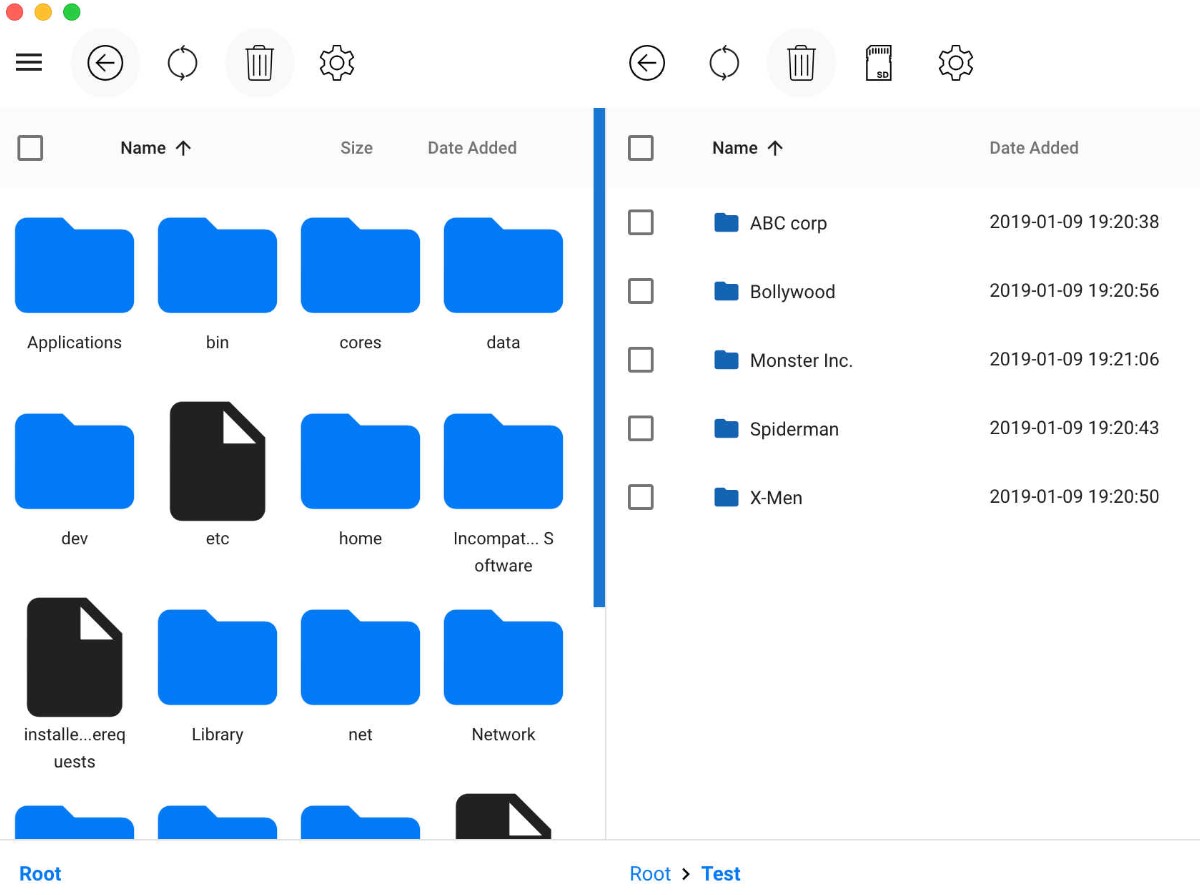Check the ABC corp folder checkbox
Screen dimensions: 1200x895
(641, 222)
